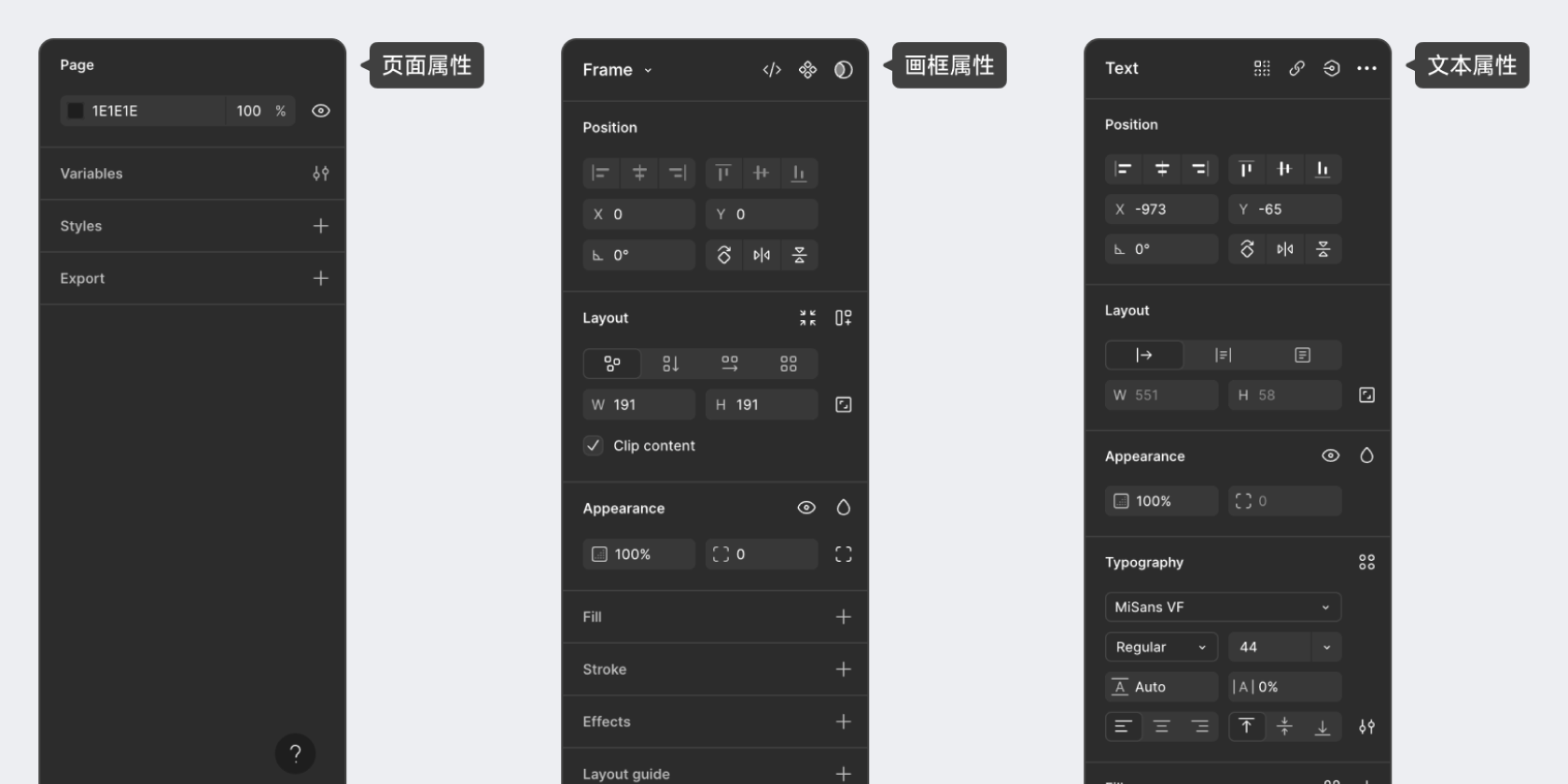Open the three-dots more menu in Text panel
1568x784 pixels.
1366,68
